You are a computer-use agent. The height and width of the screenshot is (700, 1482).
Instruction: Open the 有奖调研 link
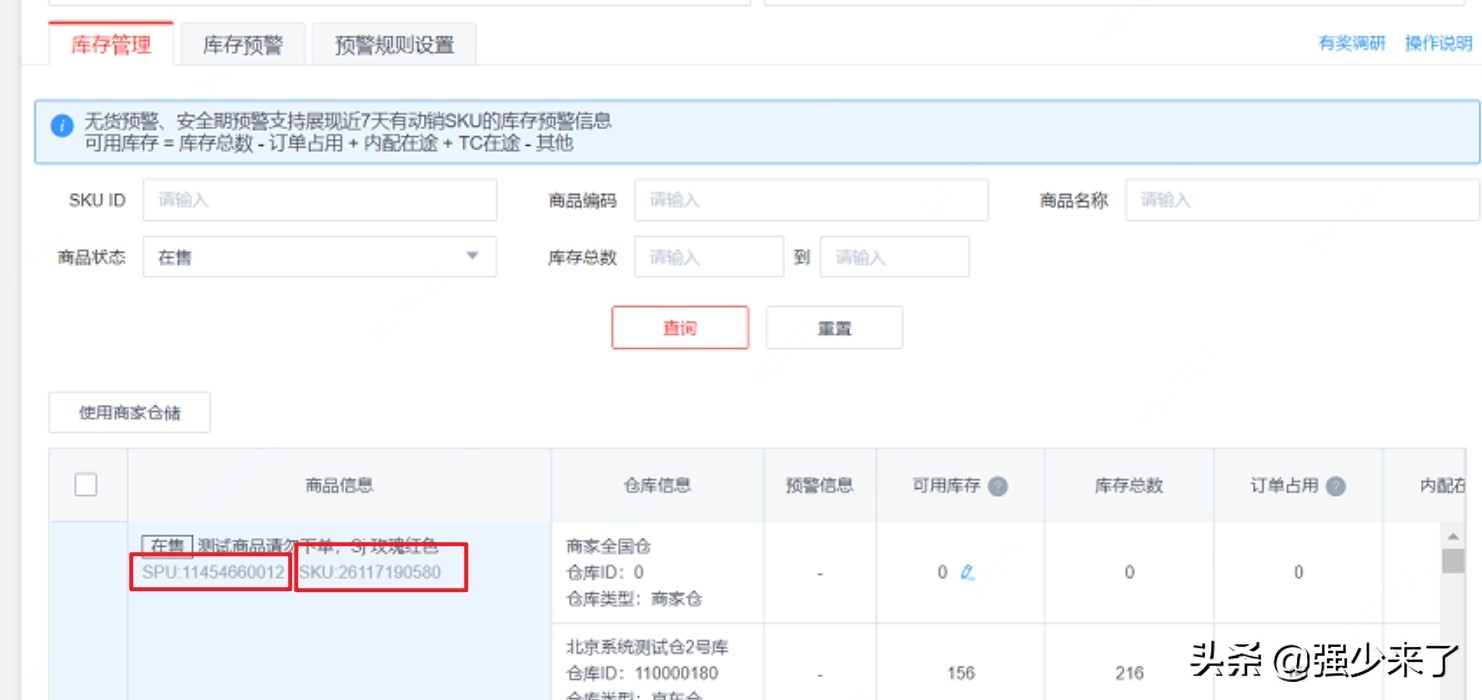(x=1354, y=44)
